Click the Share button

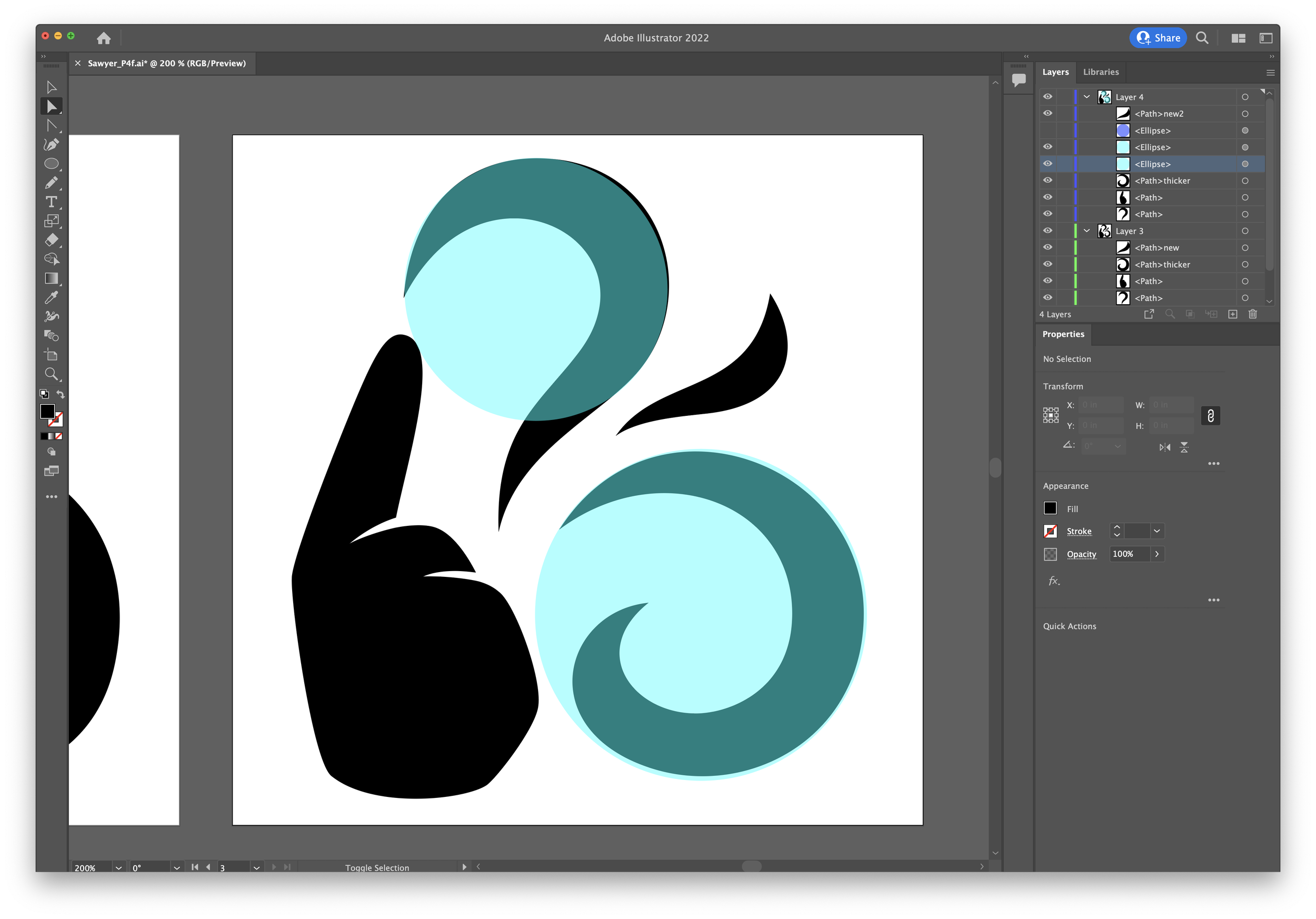(x=1158, y=38)
